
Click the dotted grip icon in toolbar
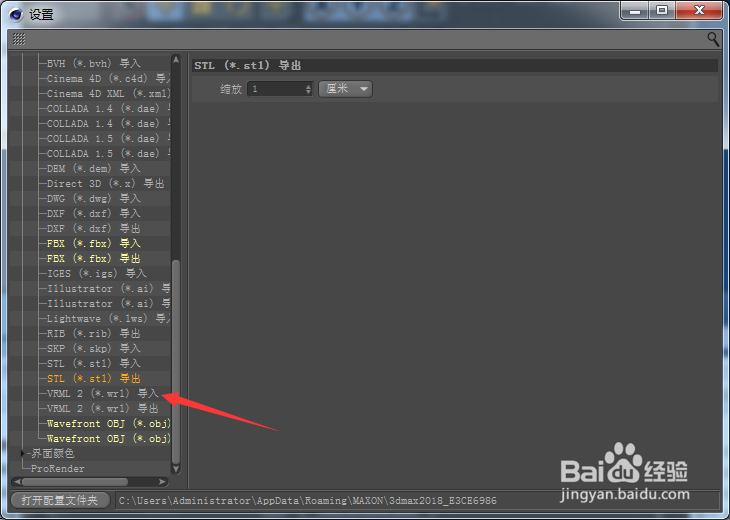point(19,39)
